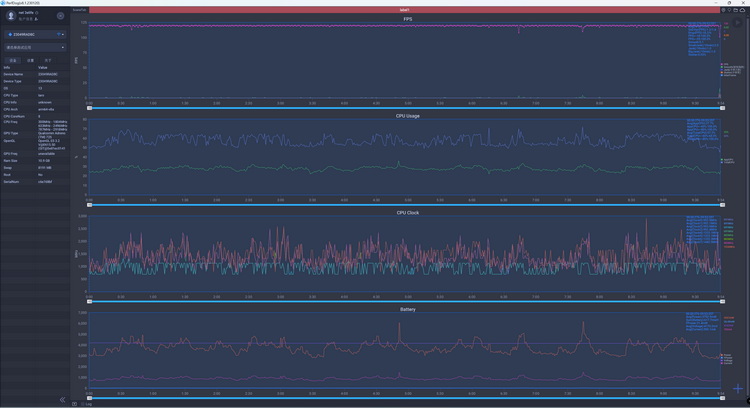Click the CPU Freq row

(35, 125)
